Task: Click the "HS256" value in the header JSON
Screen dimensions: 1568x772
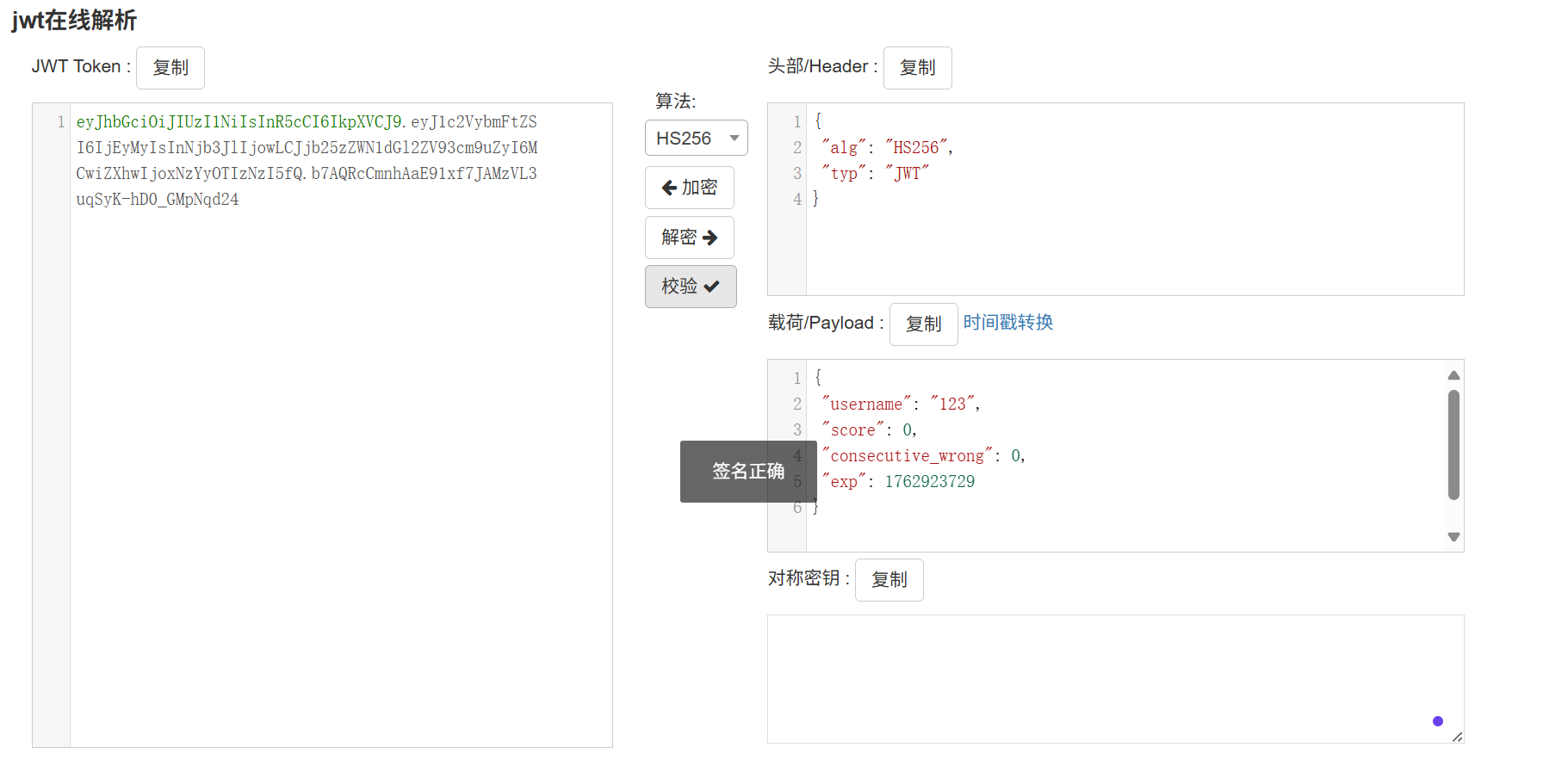Action: coord(916,148)
